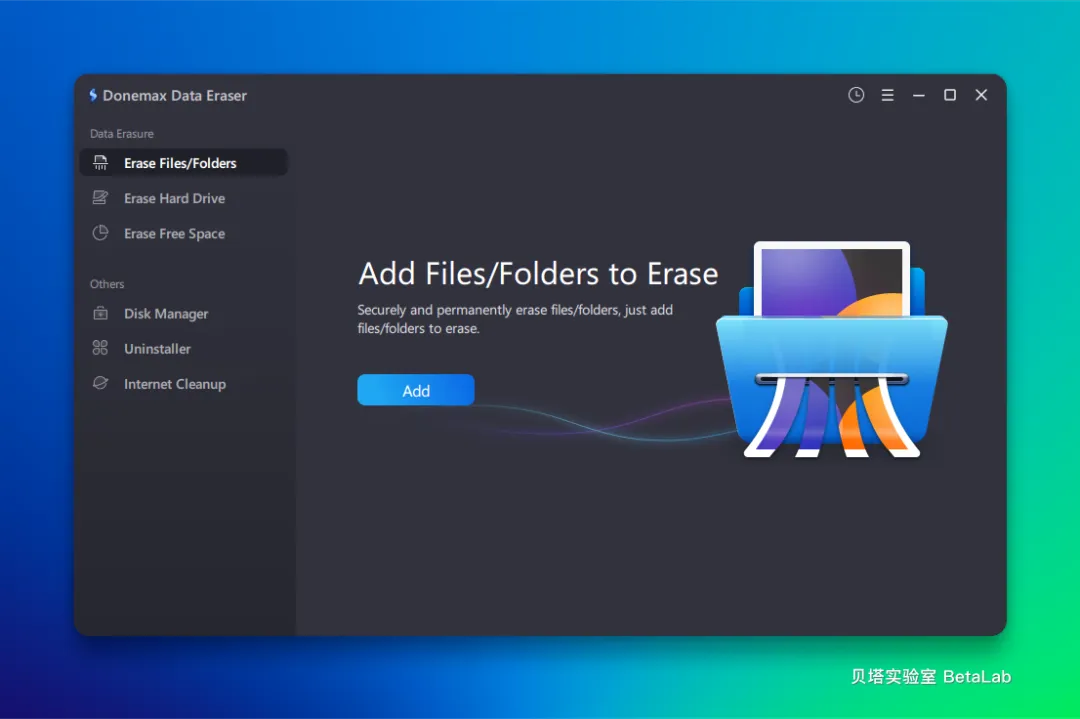Maximize the Donemax Data Eraser window
Image resolution: width=1080 pixels, height=719 pixels.
point(950,95)
